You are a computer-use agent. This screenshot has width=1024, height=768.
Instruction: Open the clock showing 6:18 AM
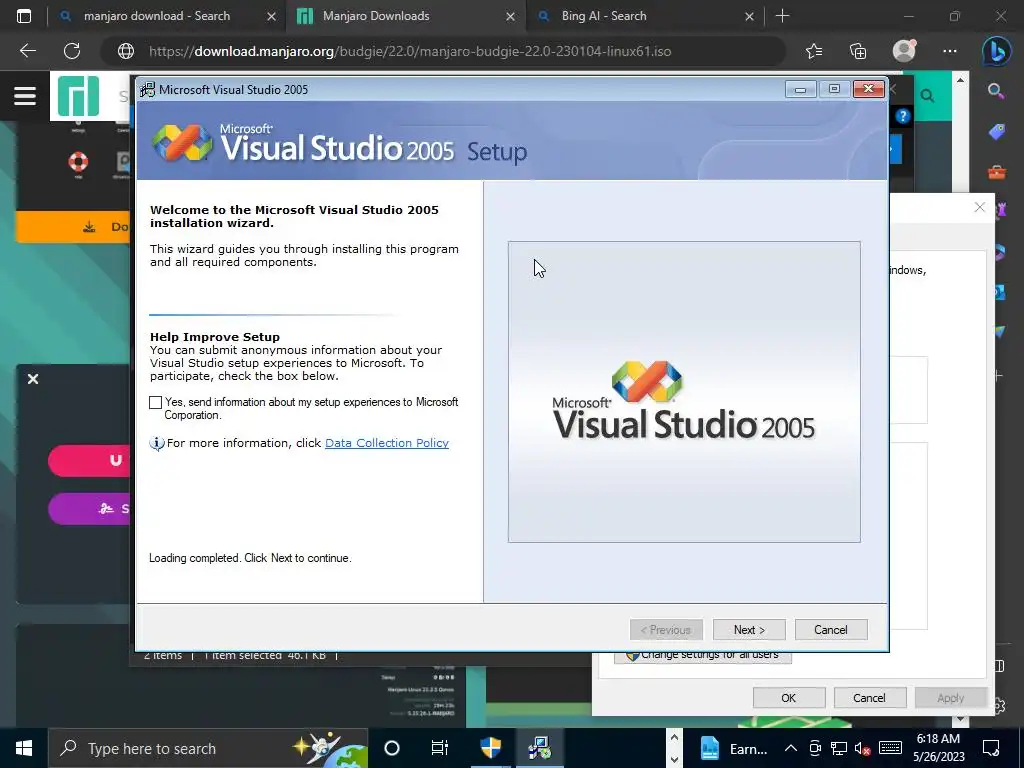point(938,748)
